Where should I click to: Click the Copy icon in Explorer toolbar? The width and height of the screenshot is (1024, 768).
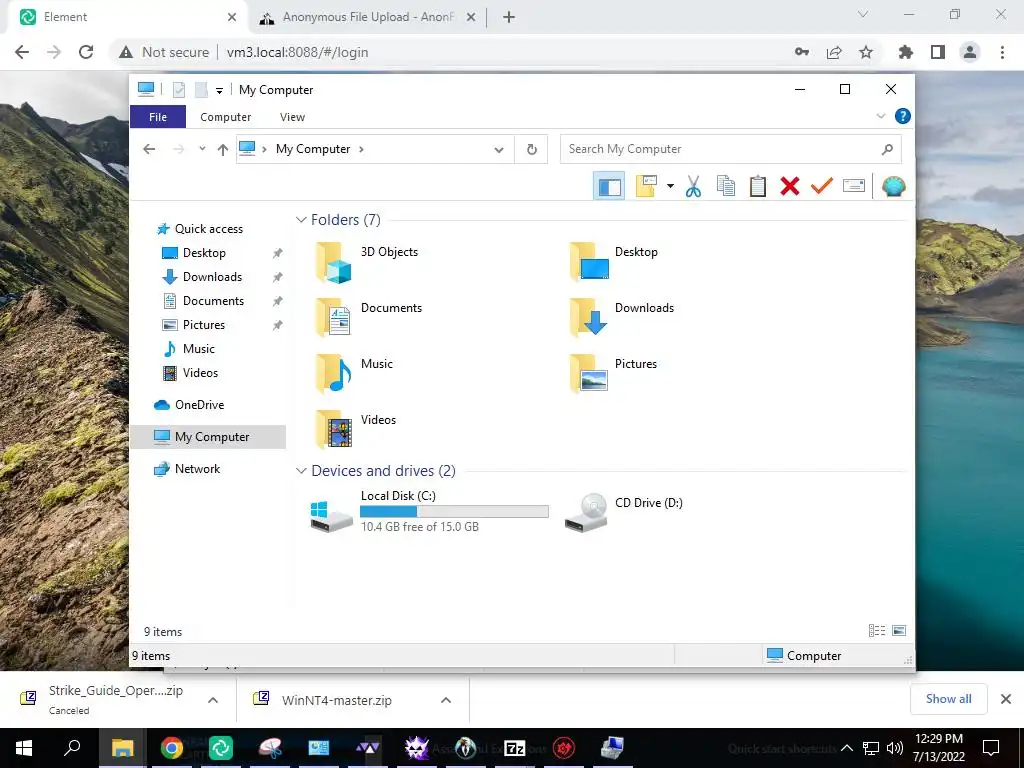click(x=726, y=187)
